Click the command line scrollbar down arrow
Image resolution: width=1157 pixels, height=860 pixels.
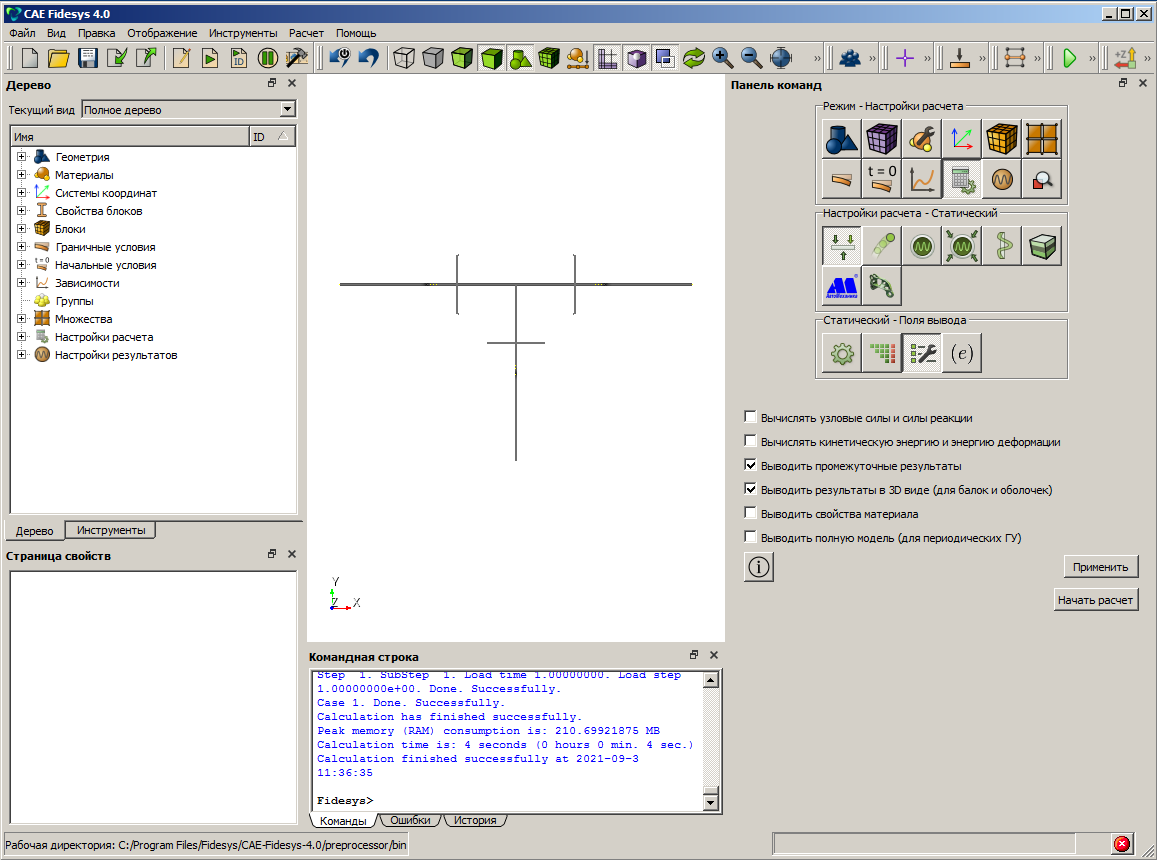click(711, 801)
